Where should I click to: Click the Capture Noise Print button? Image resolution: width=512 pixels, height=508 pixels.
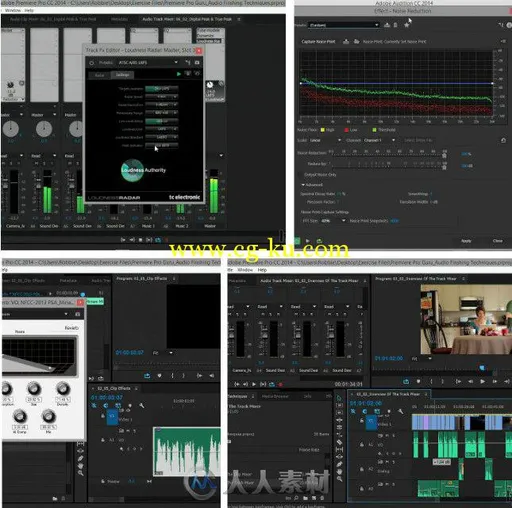coord(318,42)
